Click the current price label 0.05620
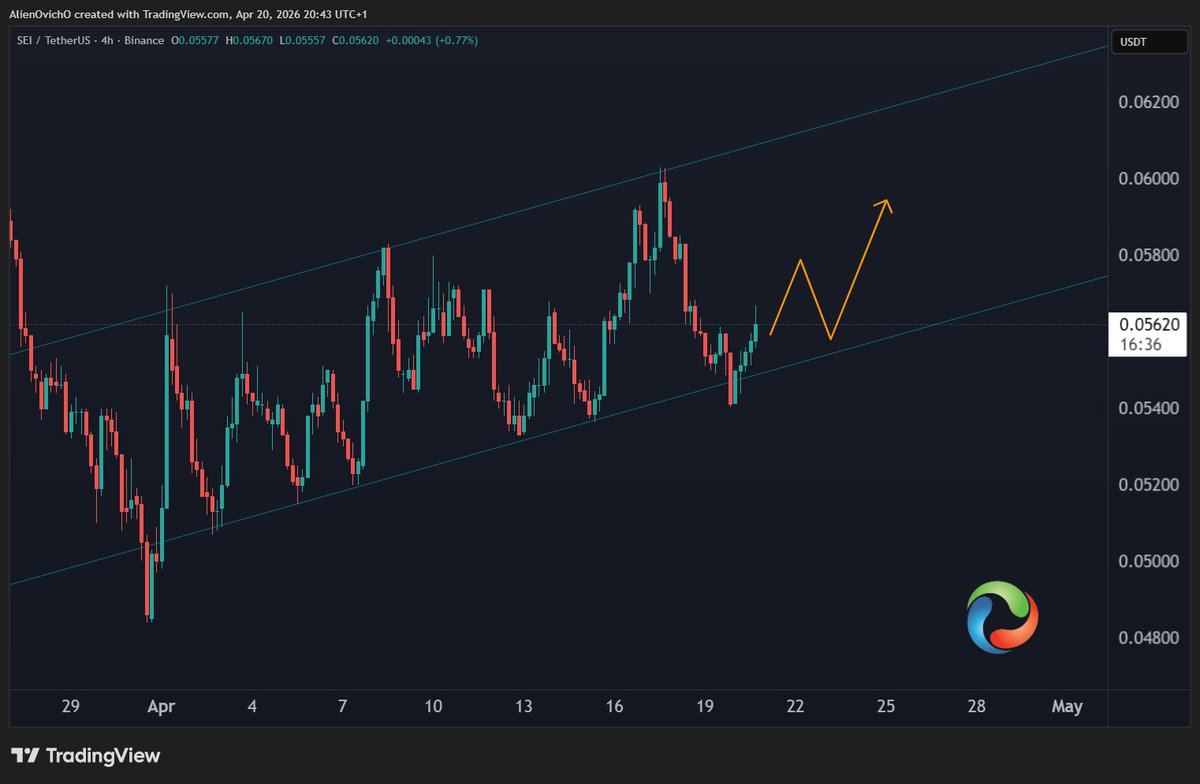This screenshot has width=1200, height=784. point(1149,324)
